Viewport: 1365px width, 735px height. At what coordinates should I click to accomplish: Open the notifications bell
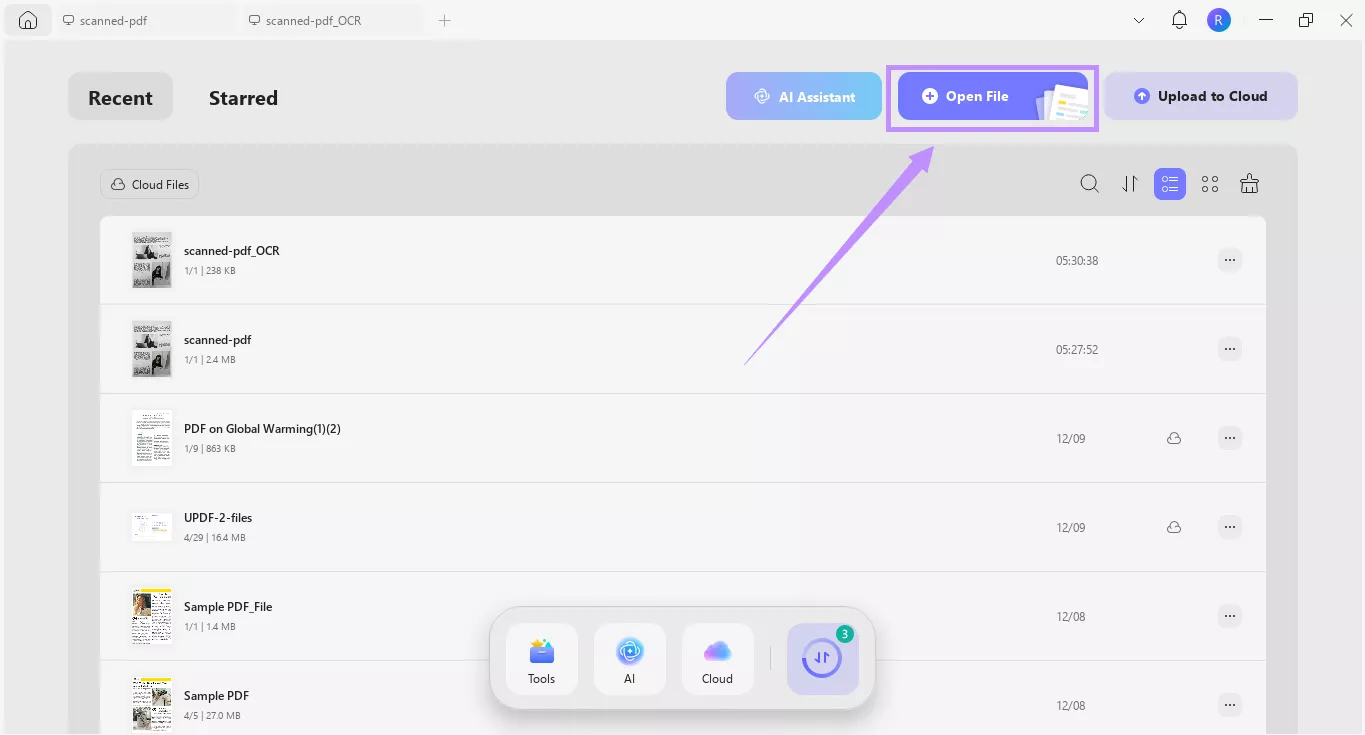point(1179,20)
